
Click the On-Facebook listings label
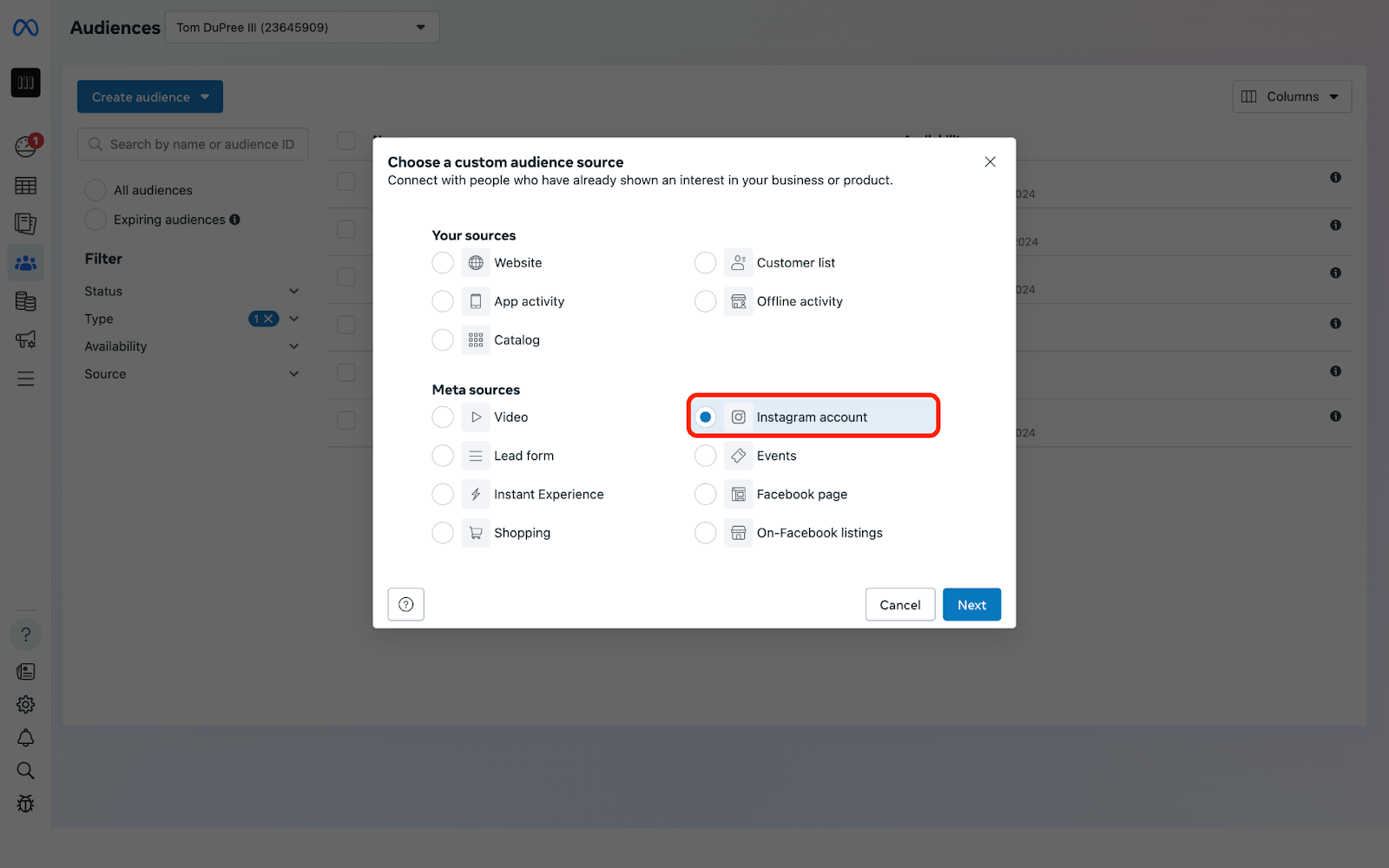coord(820,533)
